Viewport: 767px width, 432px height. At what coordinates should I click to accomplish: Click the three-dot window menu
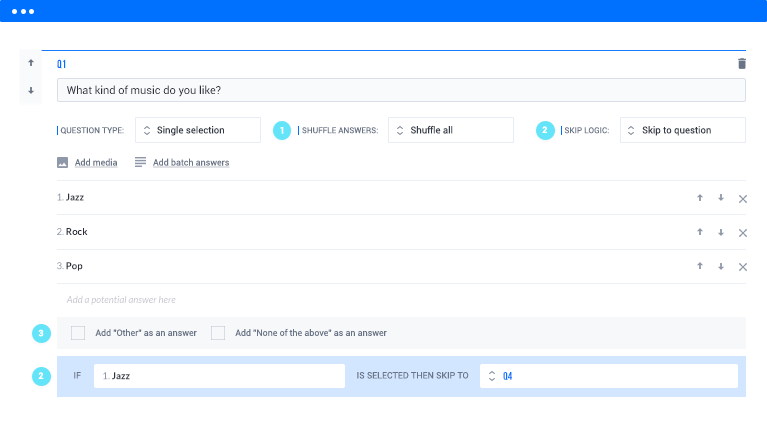tap(23, 11)
